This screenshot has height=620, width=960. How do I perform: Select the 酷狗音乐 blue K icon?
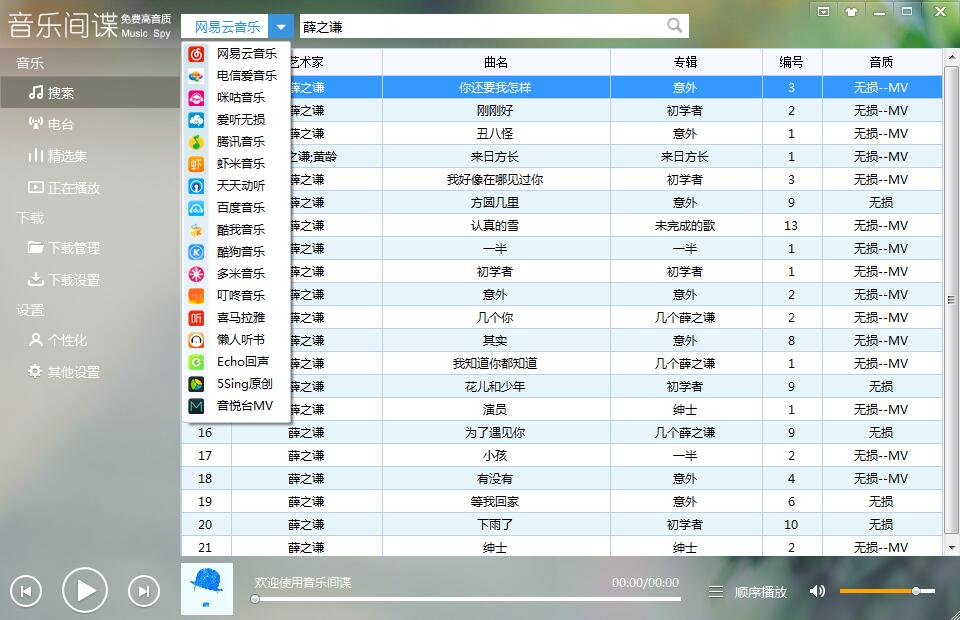point(196,252)
